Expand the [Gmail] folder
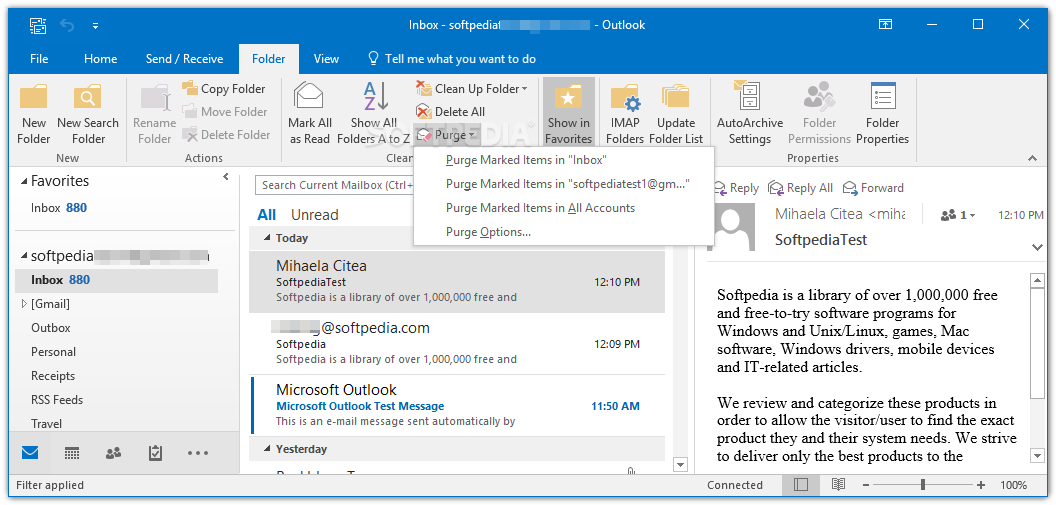The width and height of the screenshot is (1056, 505). [x=24, y=304]
